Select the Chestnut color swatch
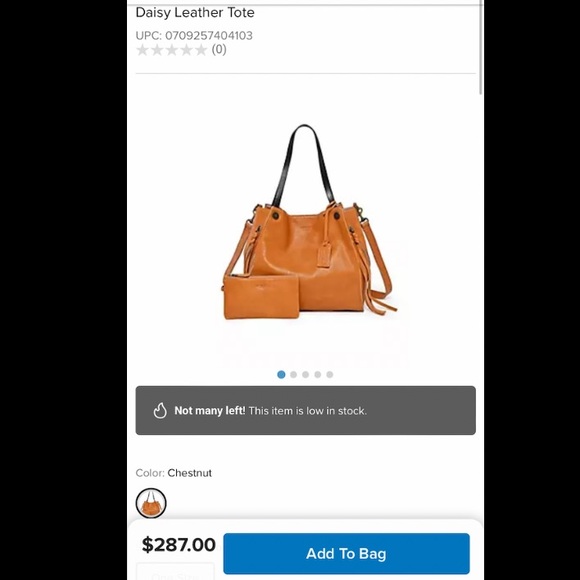 tap(151, 503)
